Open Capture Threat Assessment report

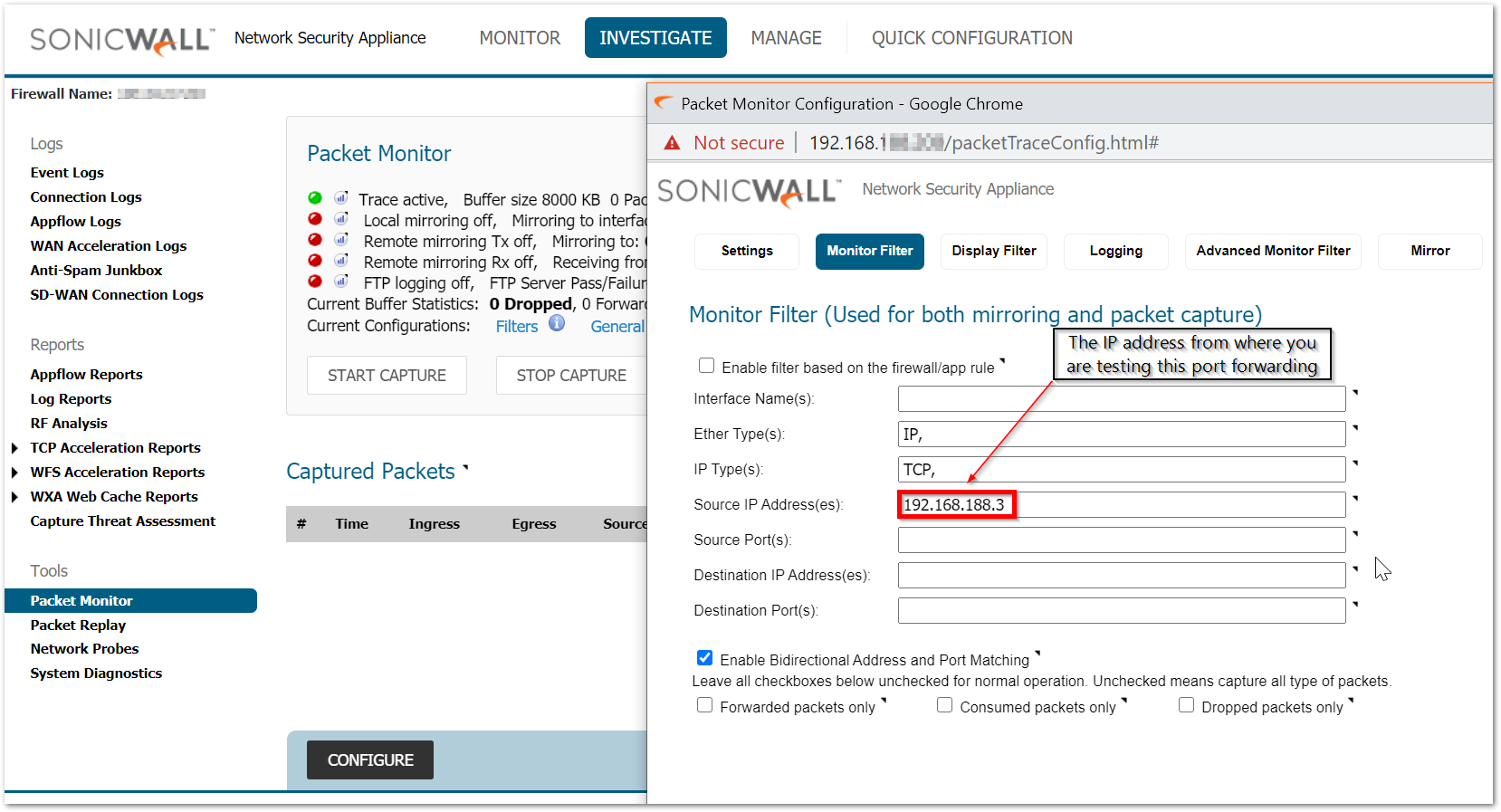click(x=123, y=521)
